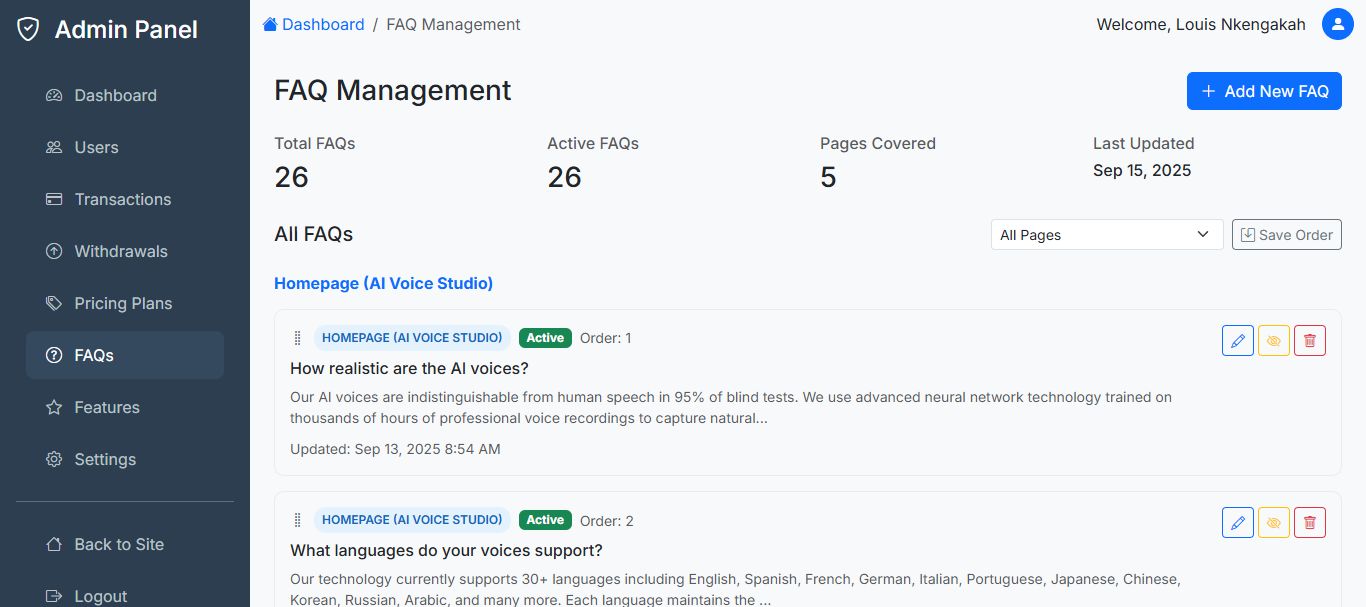Hide the 'How realistic' FAQ with eye toggle
The width and height of the screenshot is (1366, 607).
pyautogui.click(x=1274, y=340)
